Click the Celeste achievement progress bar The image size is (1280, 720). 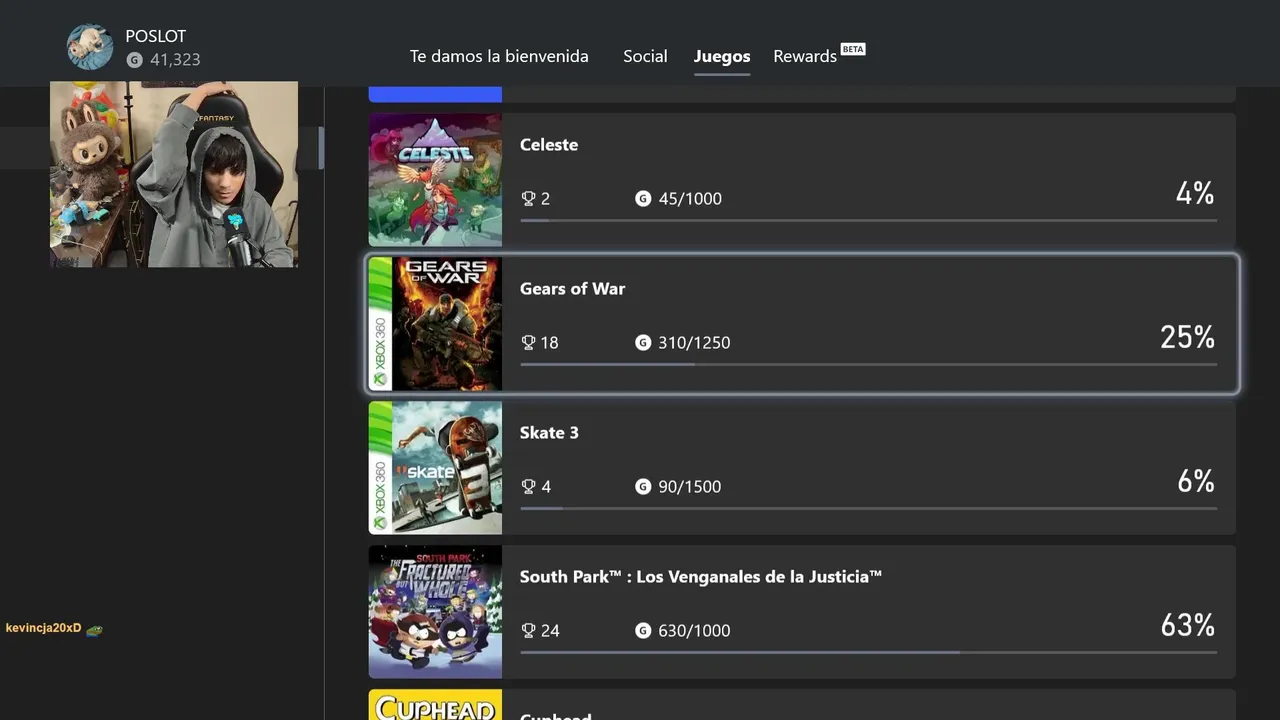point(868,220)
